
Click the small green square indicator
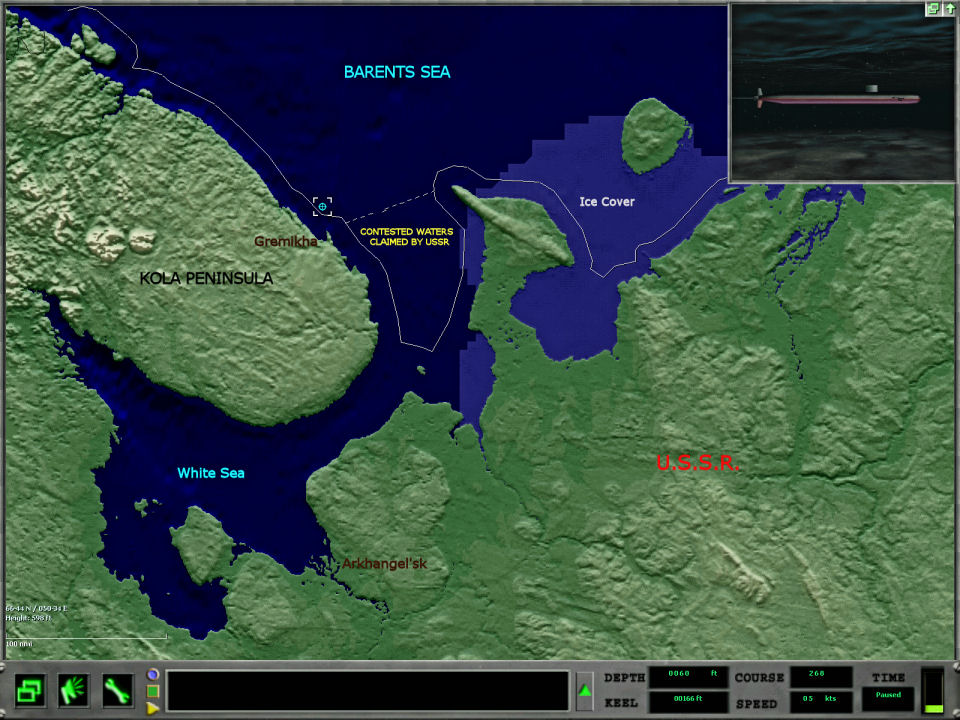pyautogui.click(x=153, y=691)
